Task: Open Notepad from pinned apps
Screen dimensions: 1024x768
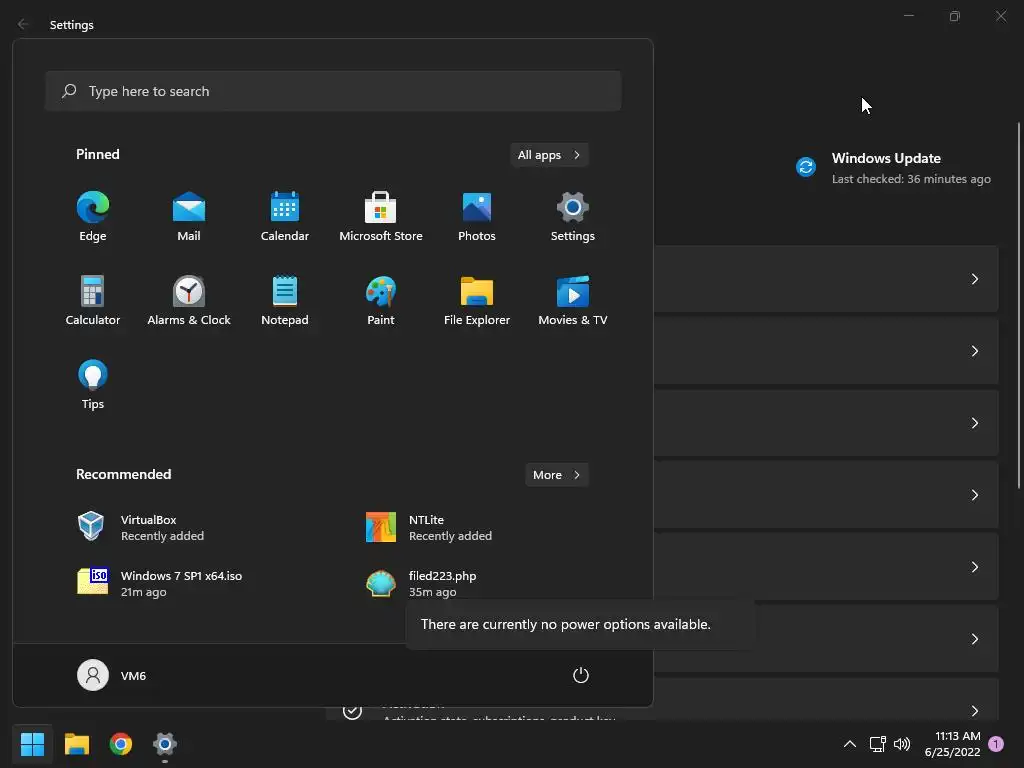Action: click(285, 301)
